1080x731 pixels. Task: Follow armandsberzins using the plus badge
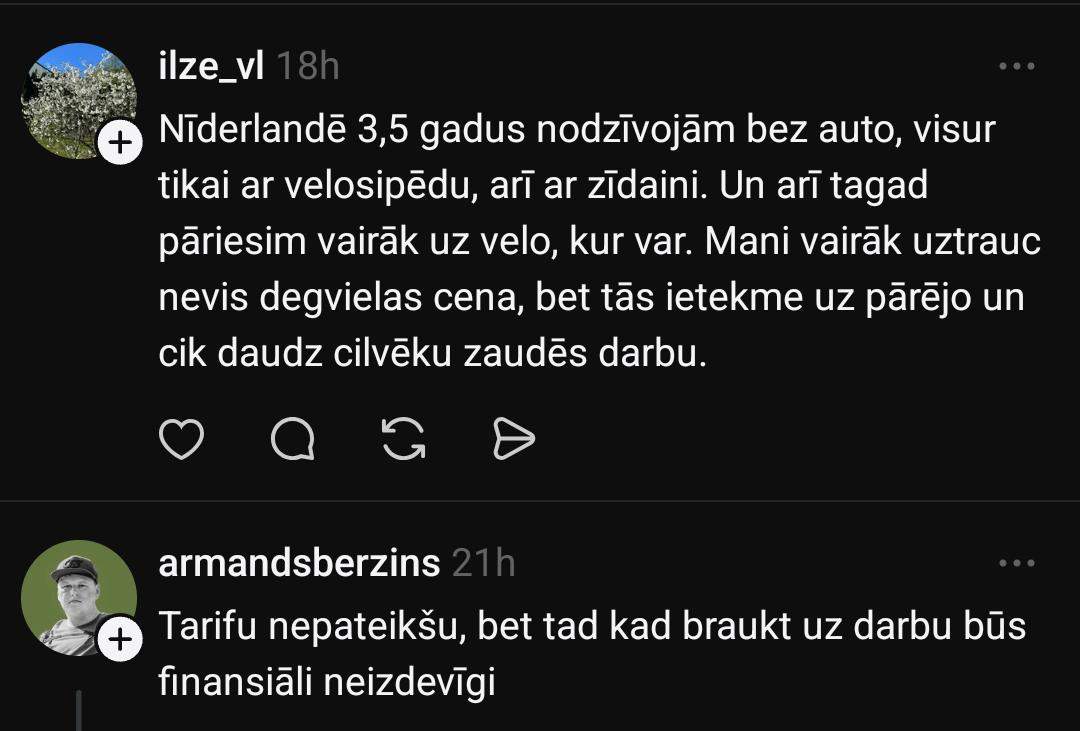click(x=119, y=640)
